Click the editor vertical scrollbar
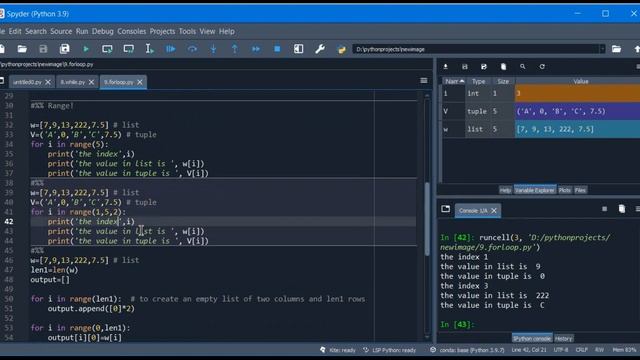 coord(427,218)
